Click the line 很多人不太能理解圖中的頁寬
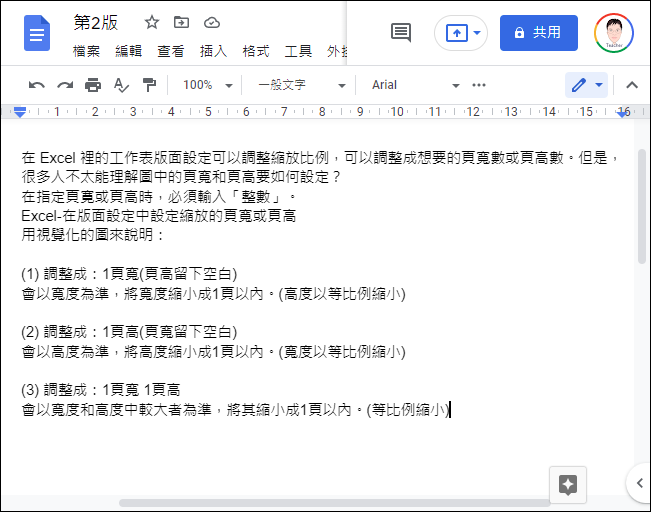The image size is (651, 512). pos(181,177)
